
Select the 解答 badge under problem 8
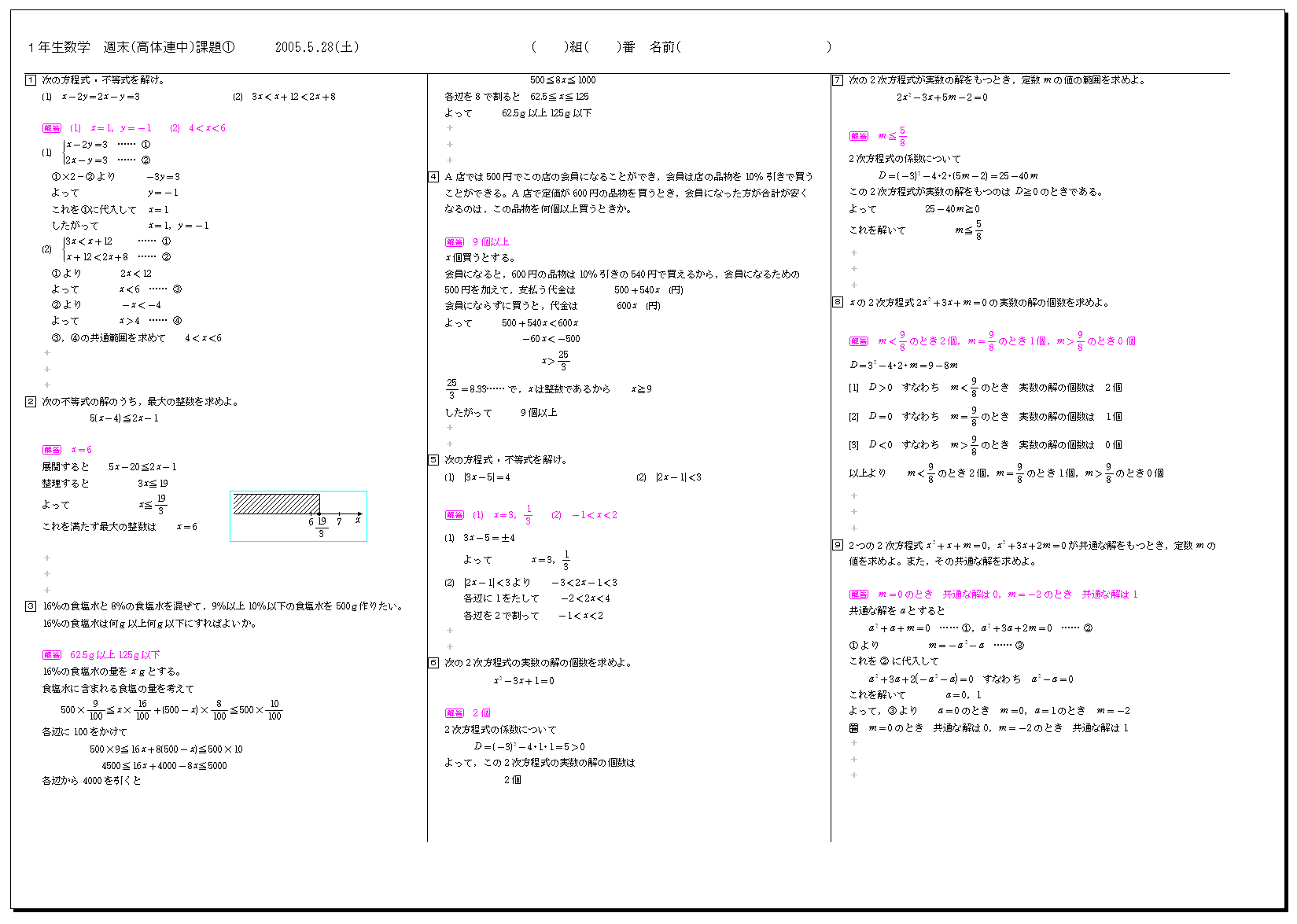point(859,341)
